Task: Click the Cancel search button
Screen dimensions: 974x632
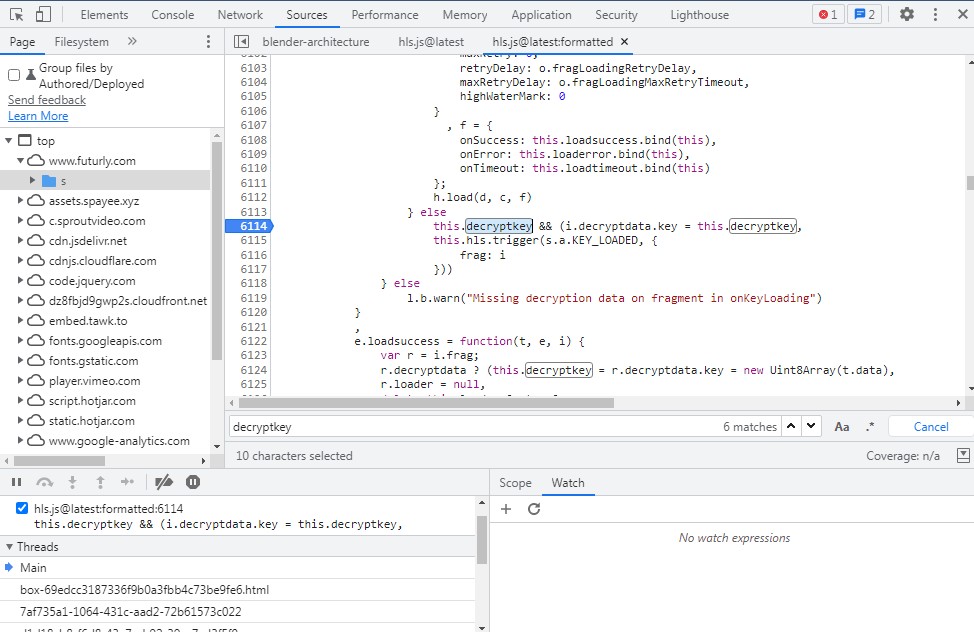Action: [x=930, y=427]
